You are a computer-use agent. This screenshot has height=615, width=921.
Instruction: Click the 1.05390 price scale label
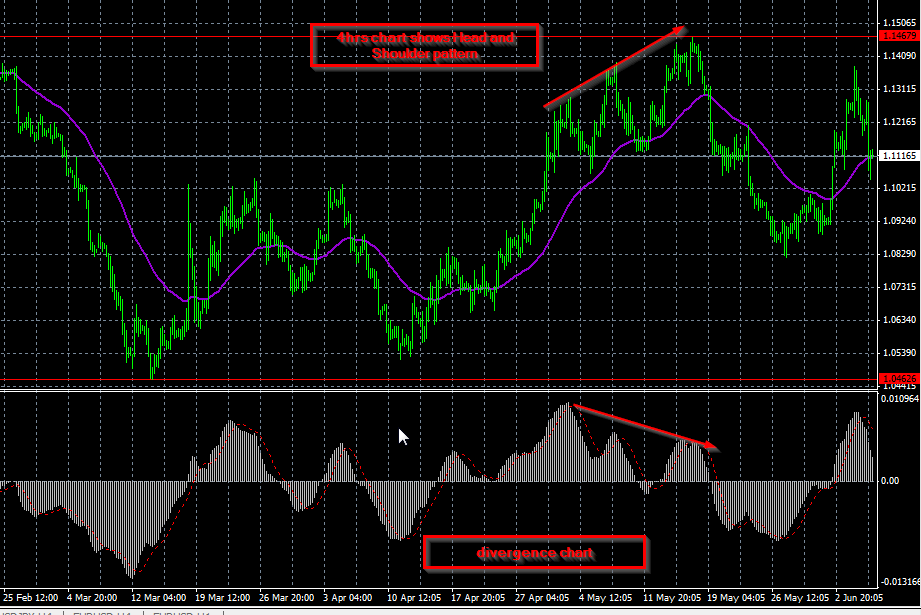coord(899,353)
